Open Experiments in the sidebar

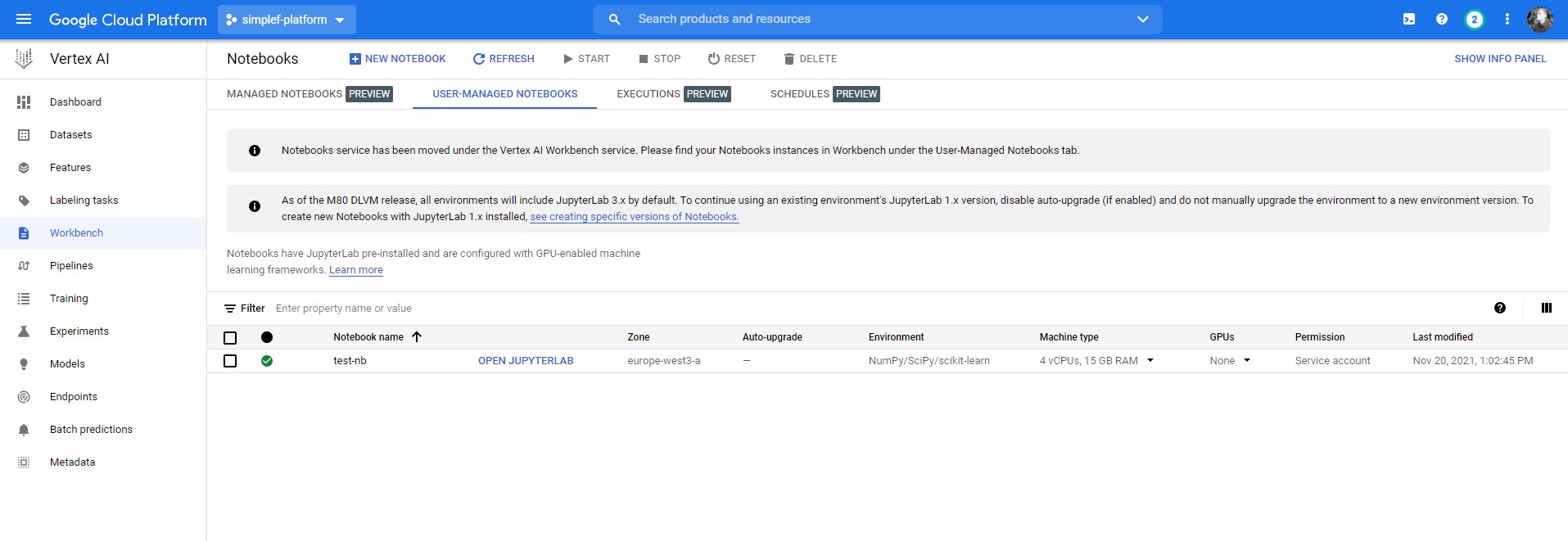point(79,331)
